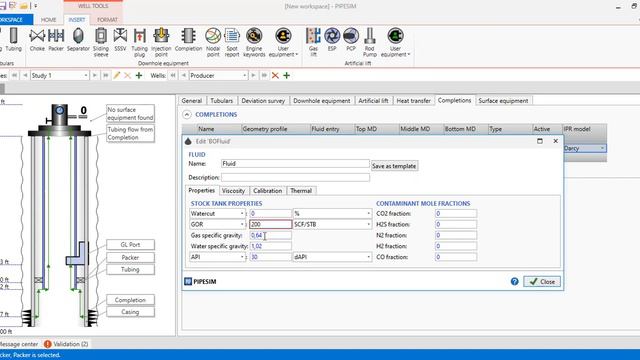Open the Artificial lift tab

(x=373, y=101)
